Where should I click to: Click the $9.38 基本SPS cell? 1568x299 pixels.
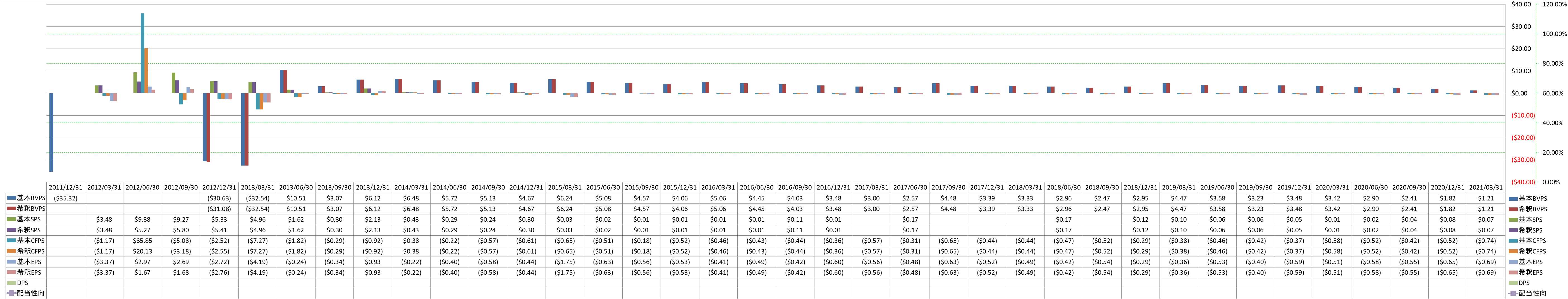point(142,220)
